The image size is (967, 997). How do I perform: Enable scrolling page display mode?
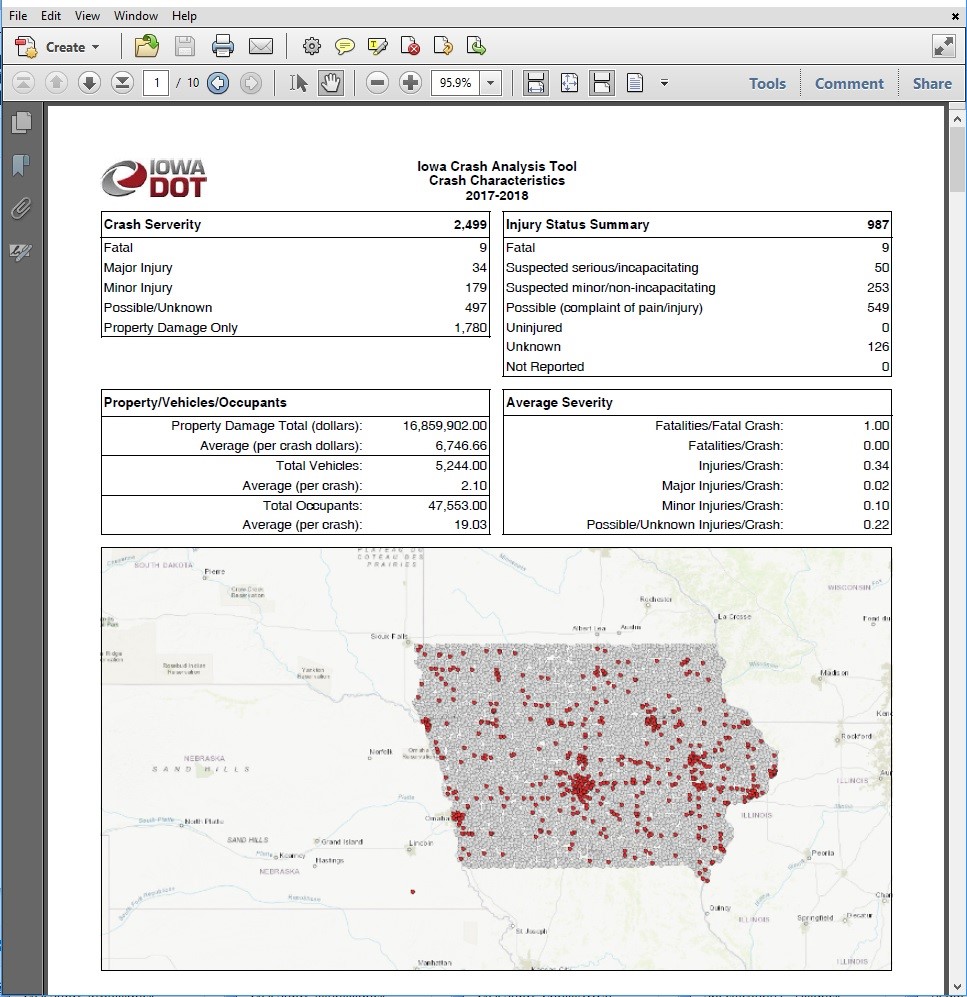[602, 83]
